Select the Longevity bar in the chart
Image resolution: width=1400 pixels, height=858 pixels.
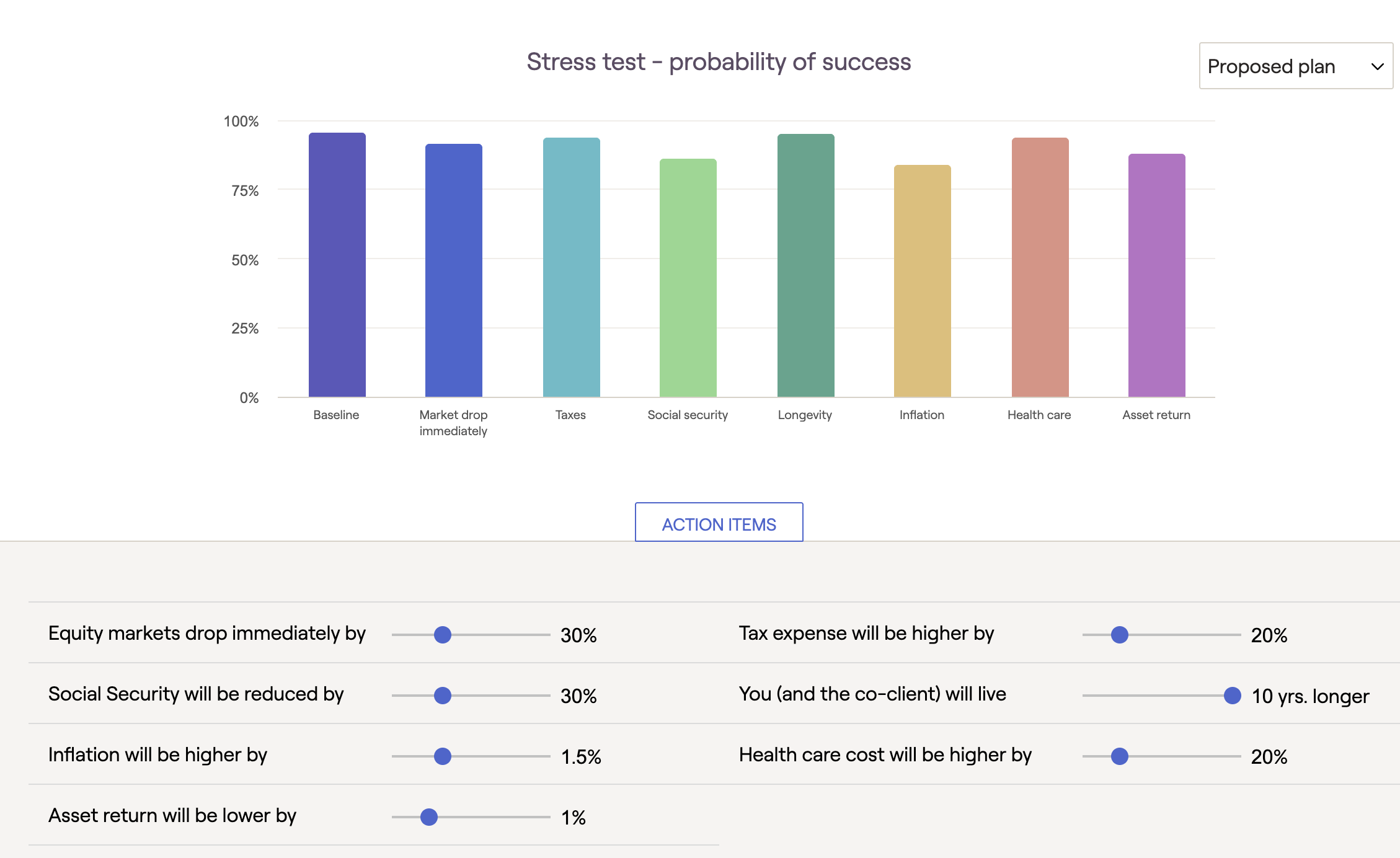point(806,265)
